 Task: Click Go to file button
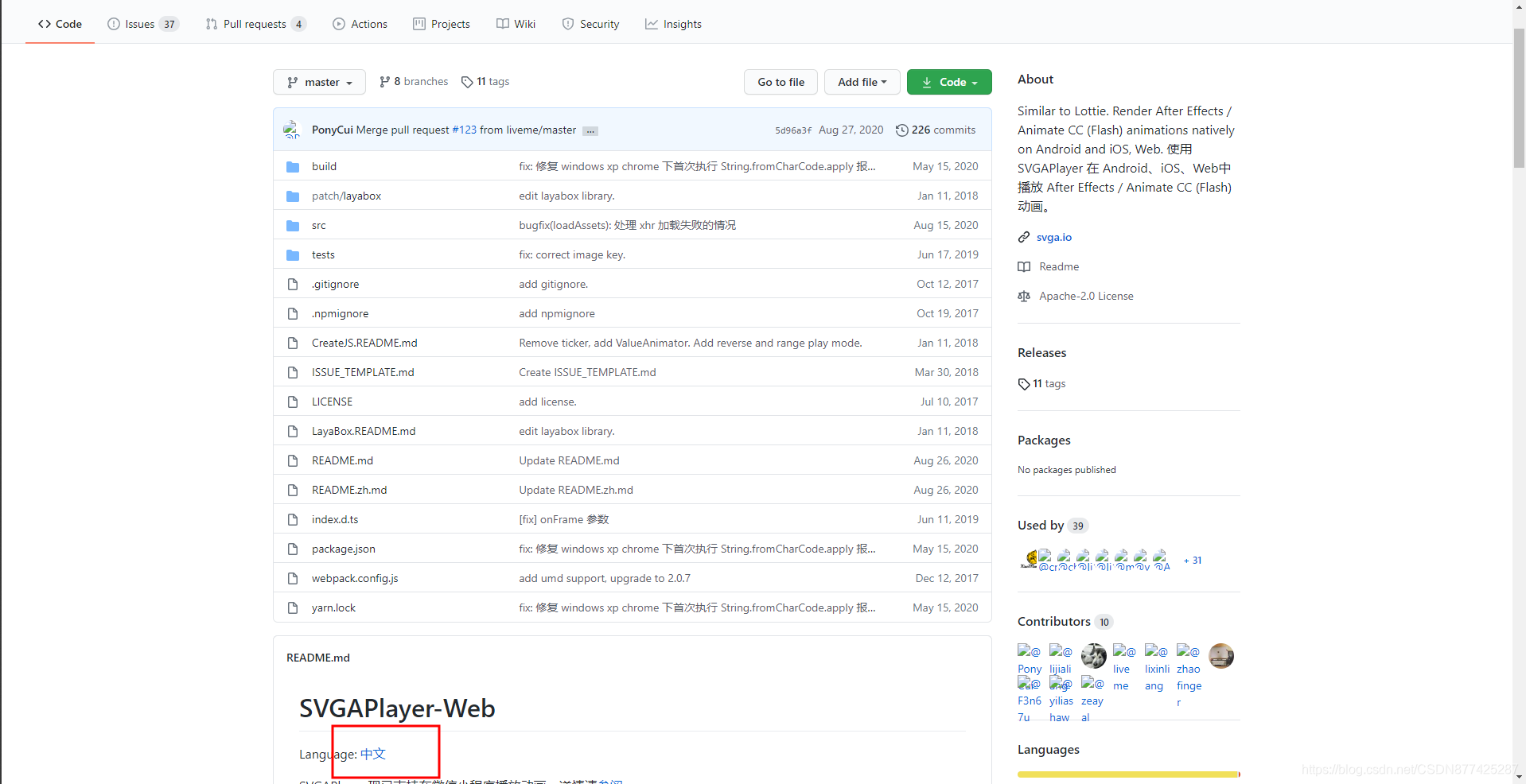[x=781, y=82]
